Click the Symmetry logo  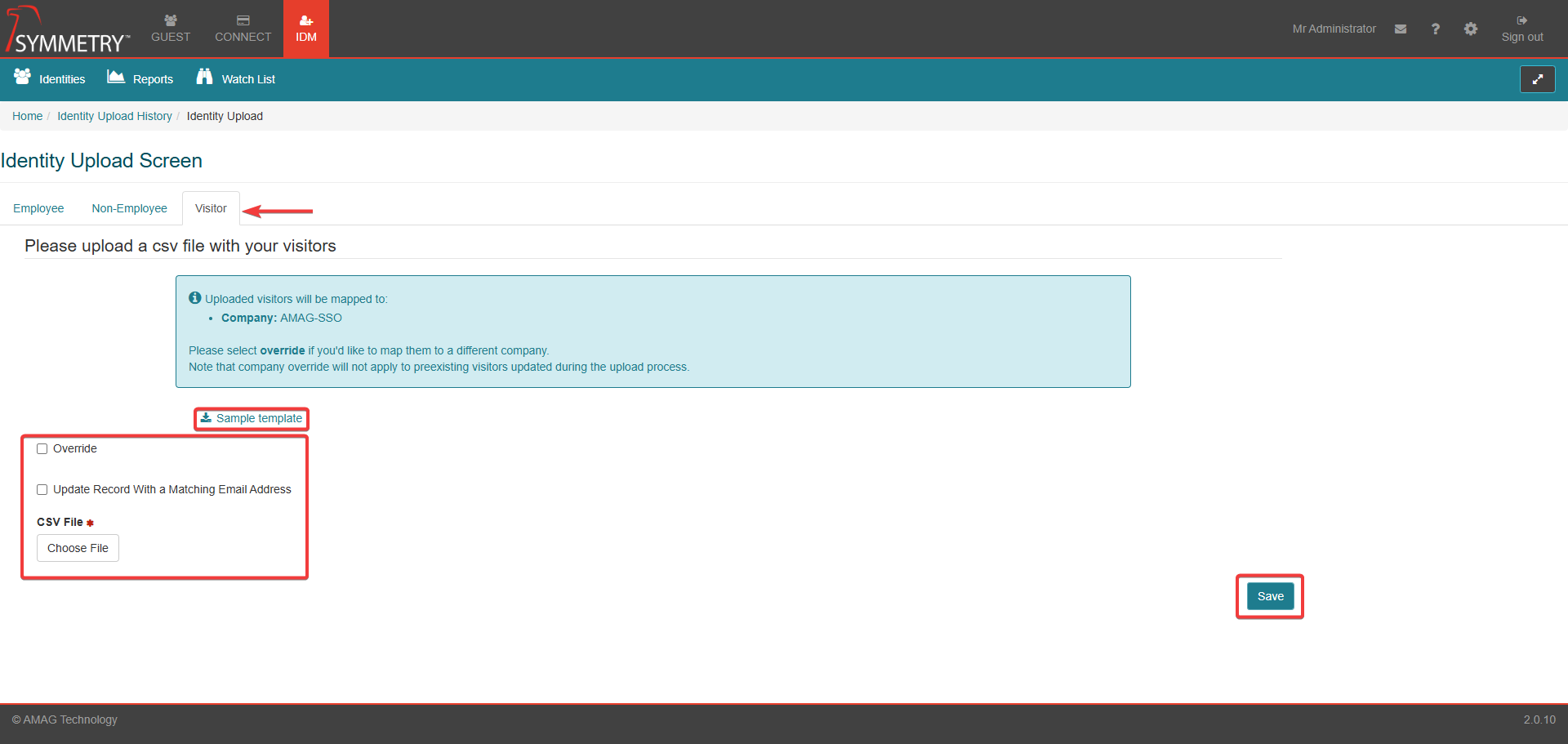click(x=68, y=31)
